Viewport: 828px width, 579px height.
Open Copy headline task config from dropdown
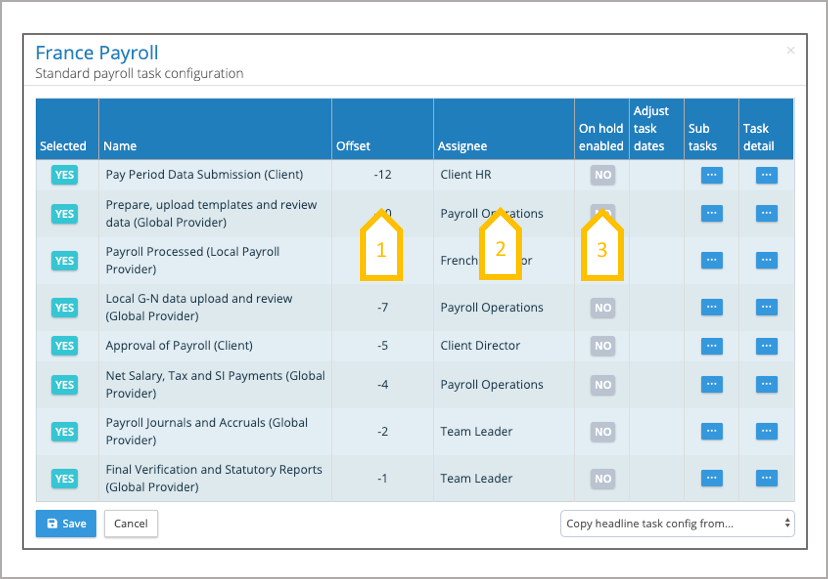677,523
